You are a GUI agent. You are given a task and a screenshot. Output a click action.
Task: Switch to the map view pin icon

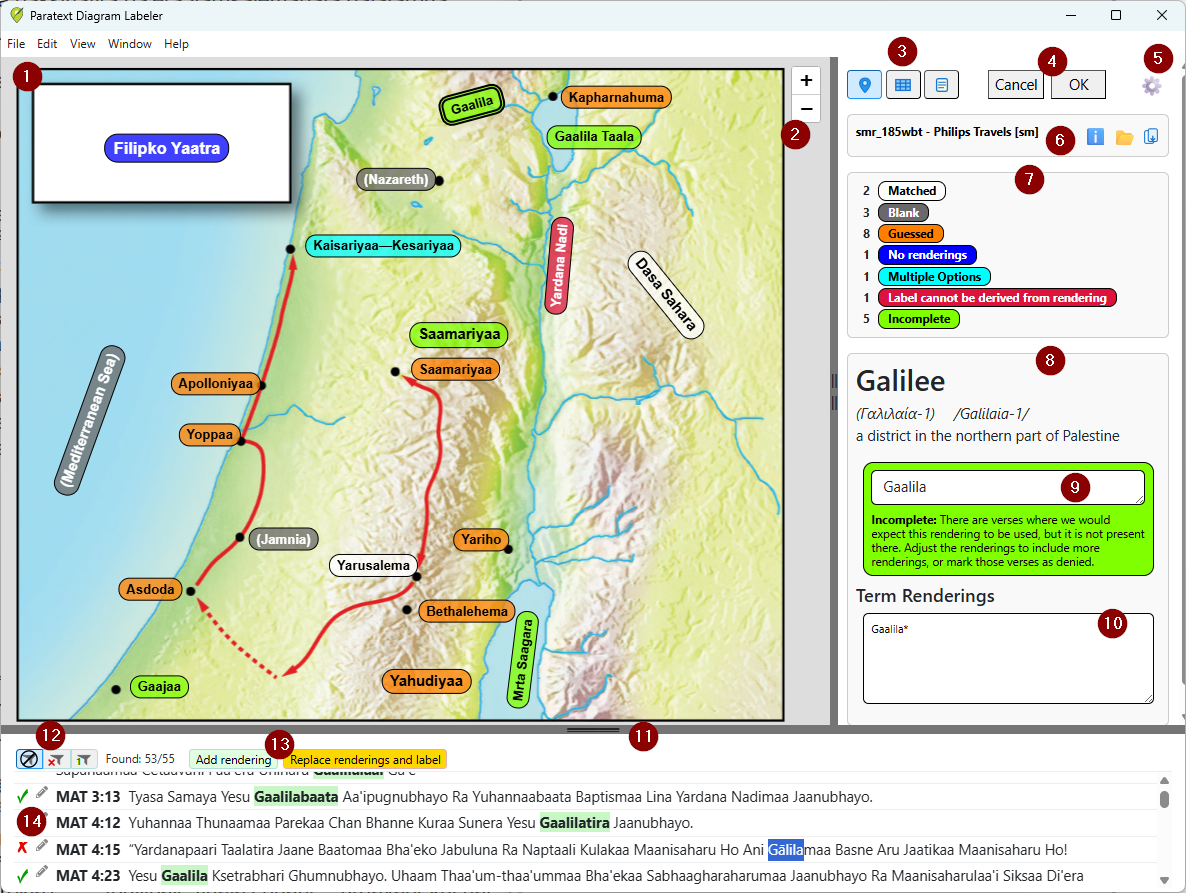tap(864, 85)
